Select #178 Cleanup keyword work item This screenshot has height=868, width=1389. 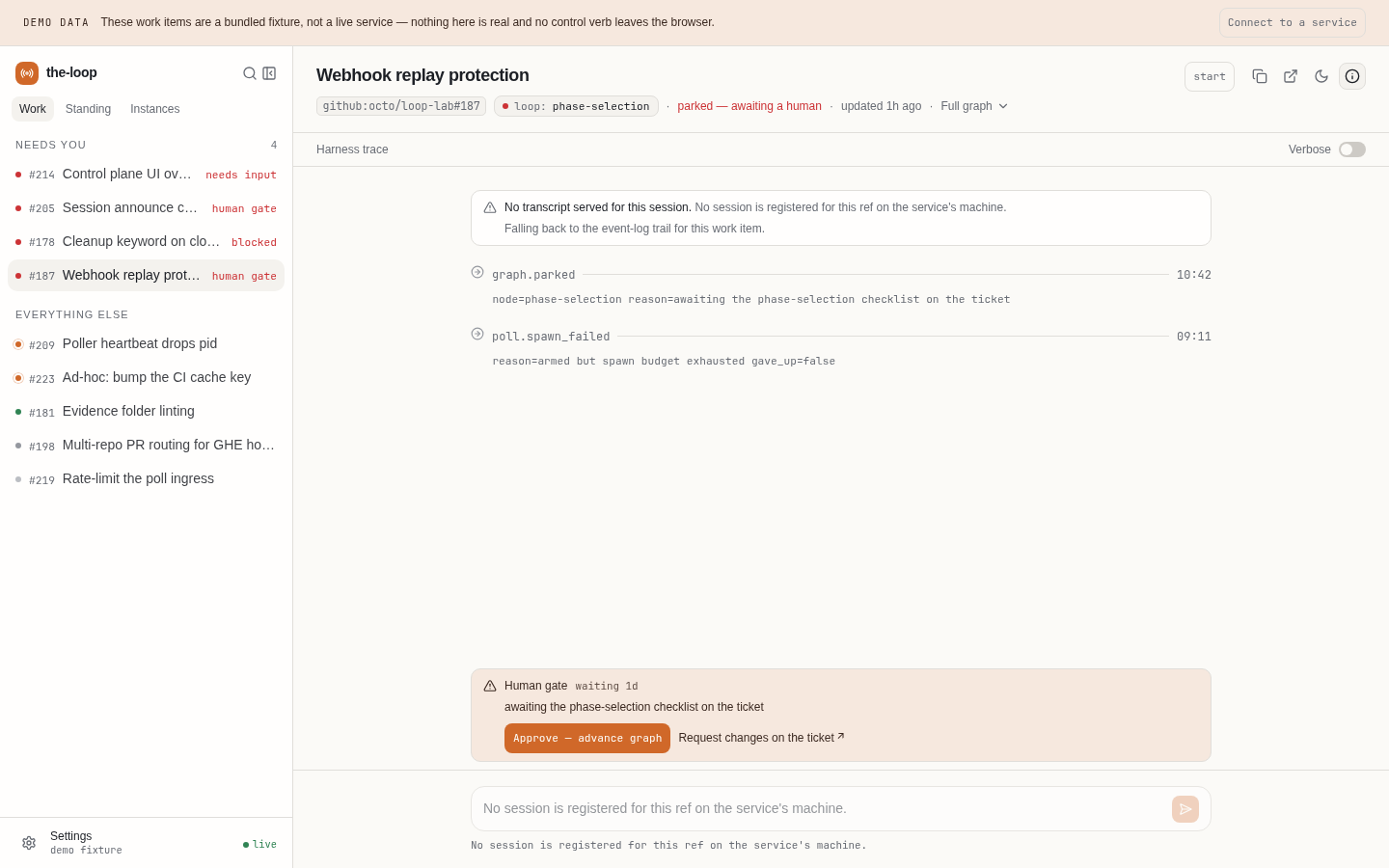(x=146, y=242)
